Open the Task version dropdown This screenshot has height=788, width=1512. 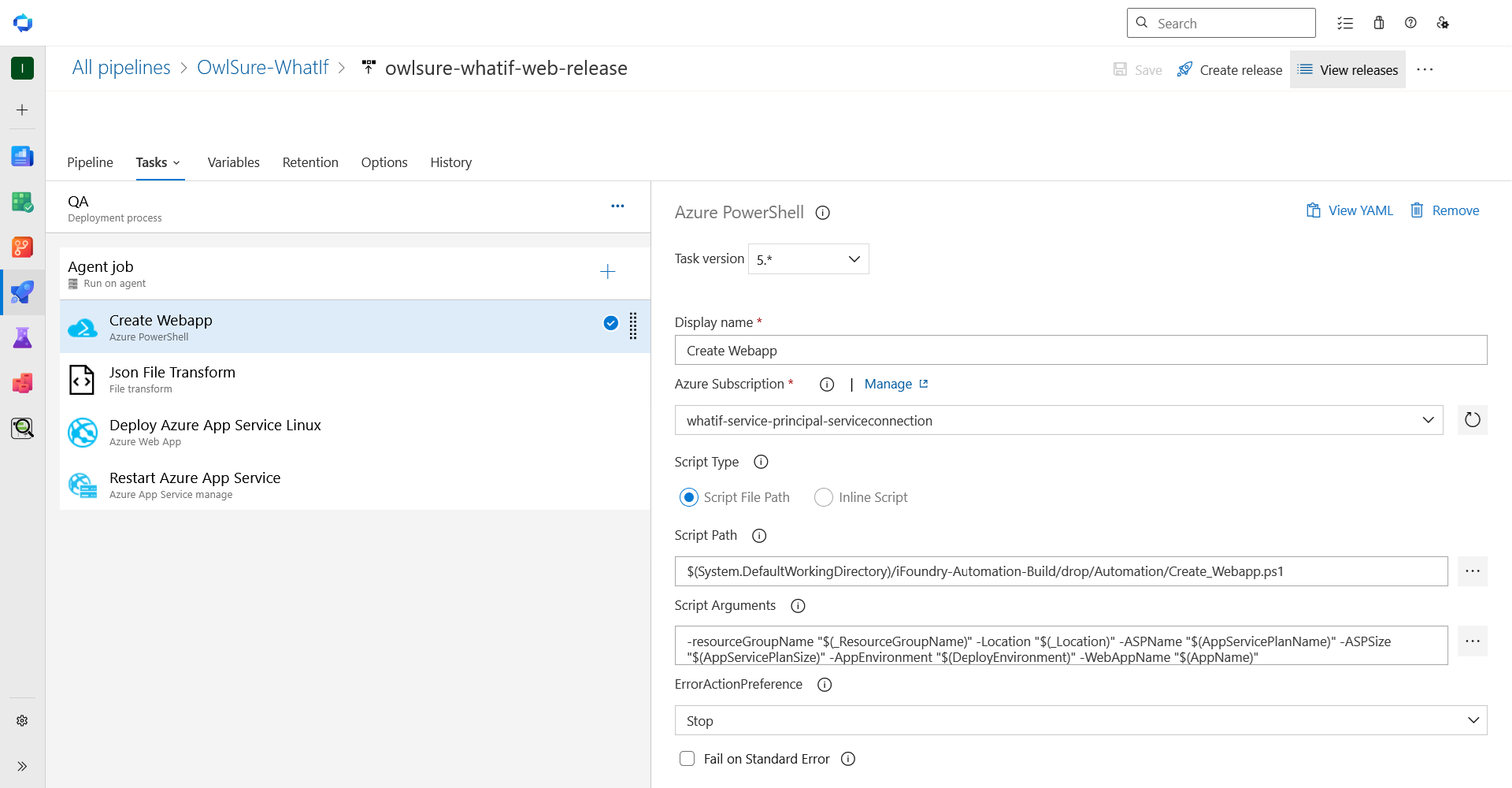[809, 259]
